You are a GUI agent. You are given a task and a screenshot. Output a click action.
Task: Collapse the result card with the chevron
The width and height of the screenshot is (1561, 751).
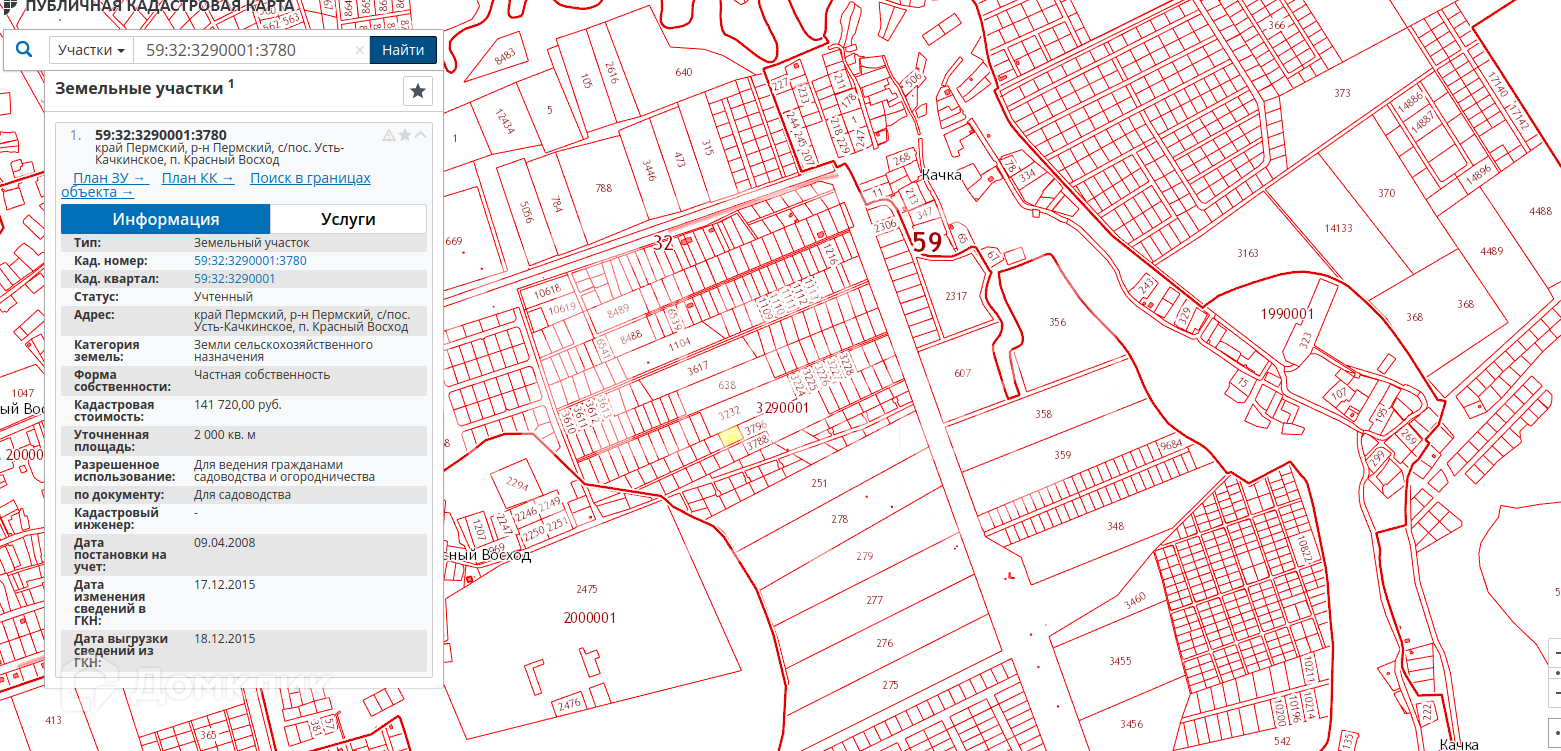[x=421, y=135]
